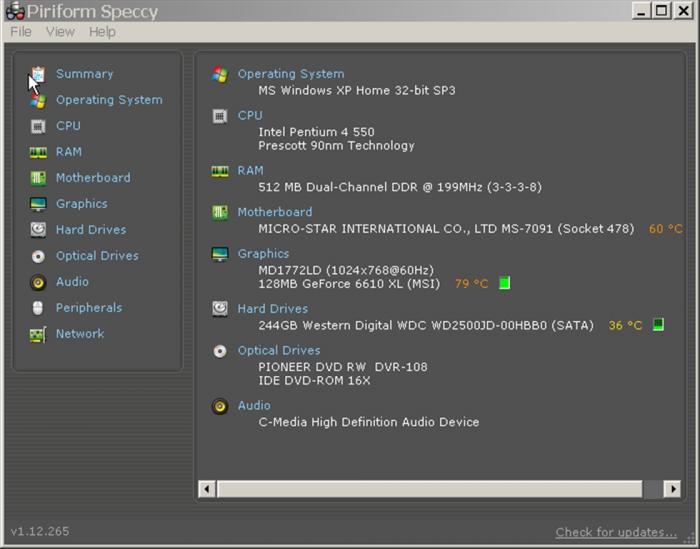Viewport: 700px width, 549px height.
Task: Click the motherboard 60 °C temperature value
Action: coord(666,229)
